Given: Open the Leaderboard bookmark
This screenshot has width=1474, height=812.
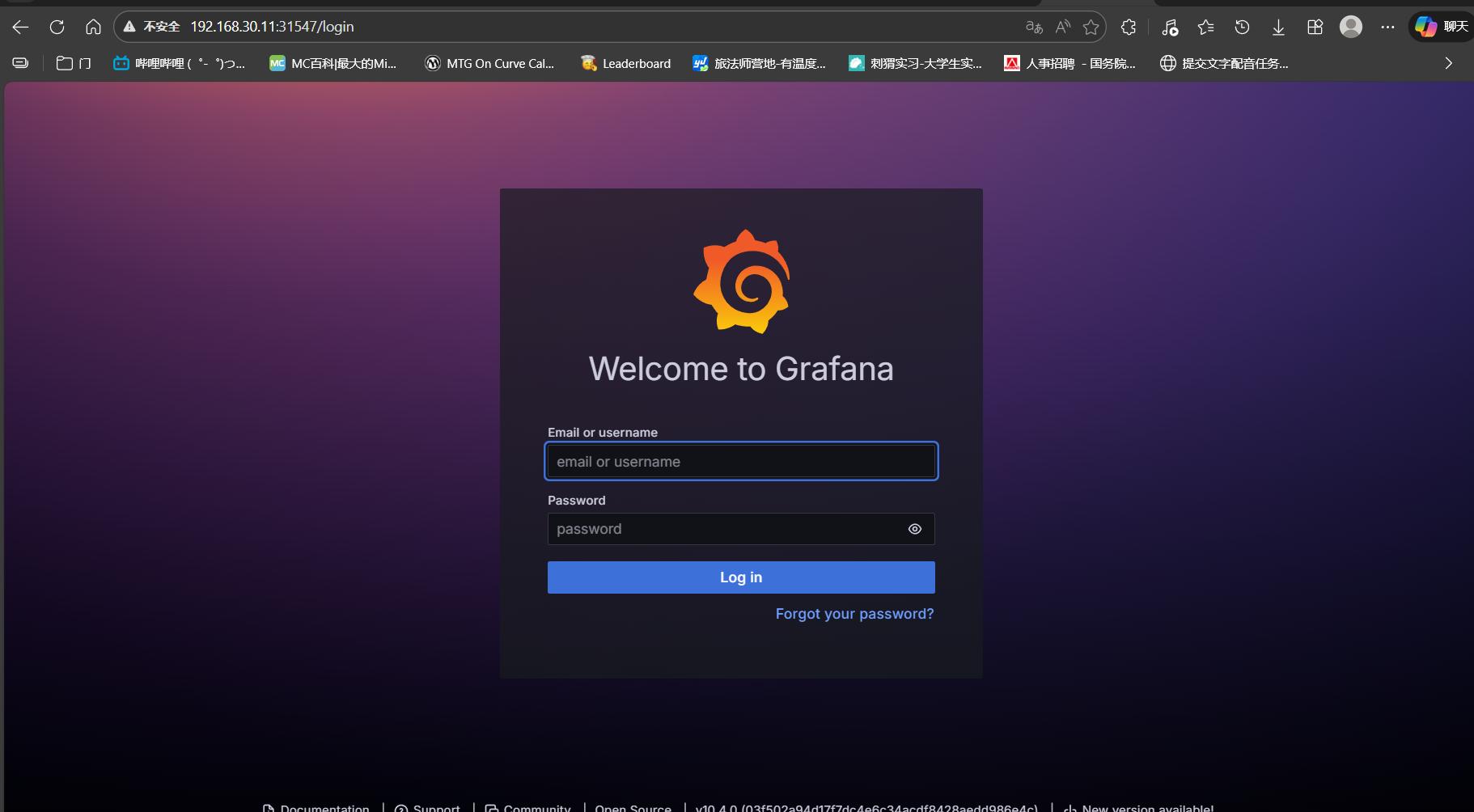Looking at the screenshot, I should tap(625, 63).
